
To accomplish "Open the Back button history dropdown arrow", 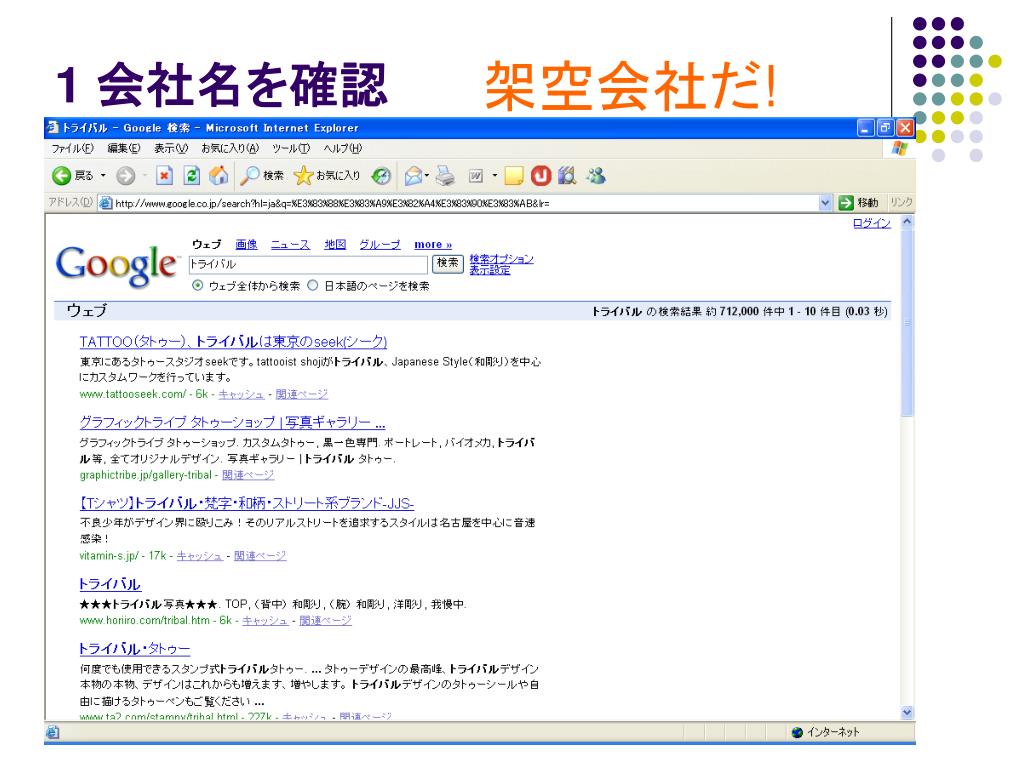I will point(103,175).
